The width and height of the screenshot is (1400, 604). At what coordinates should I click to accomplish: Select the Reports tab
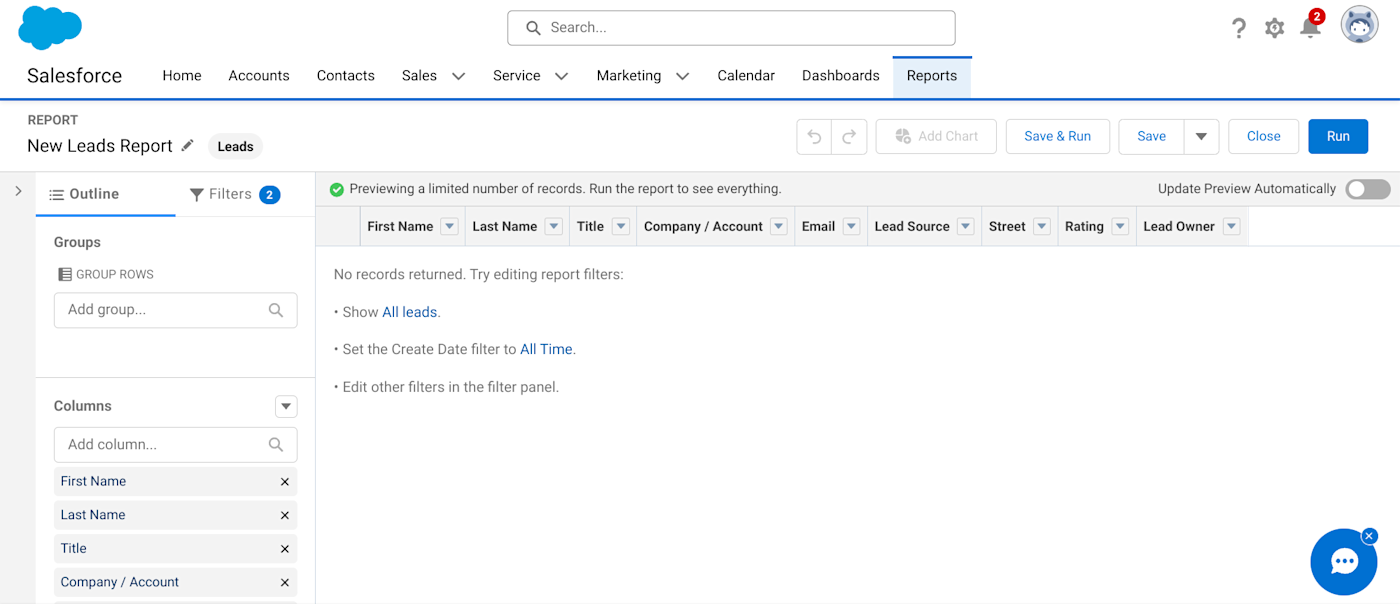click(x=932, y=76)
